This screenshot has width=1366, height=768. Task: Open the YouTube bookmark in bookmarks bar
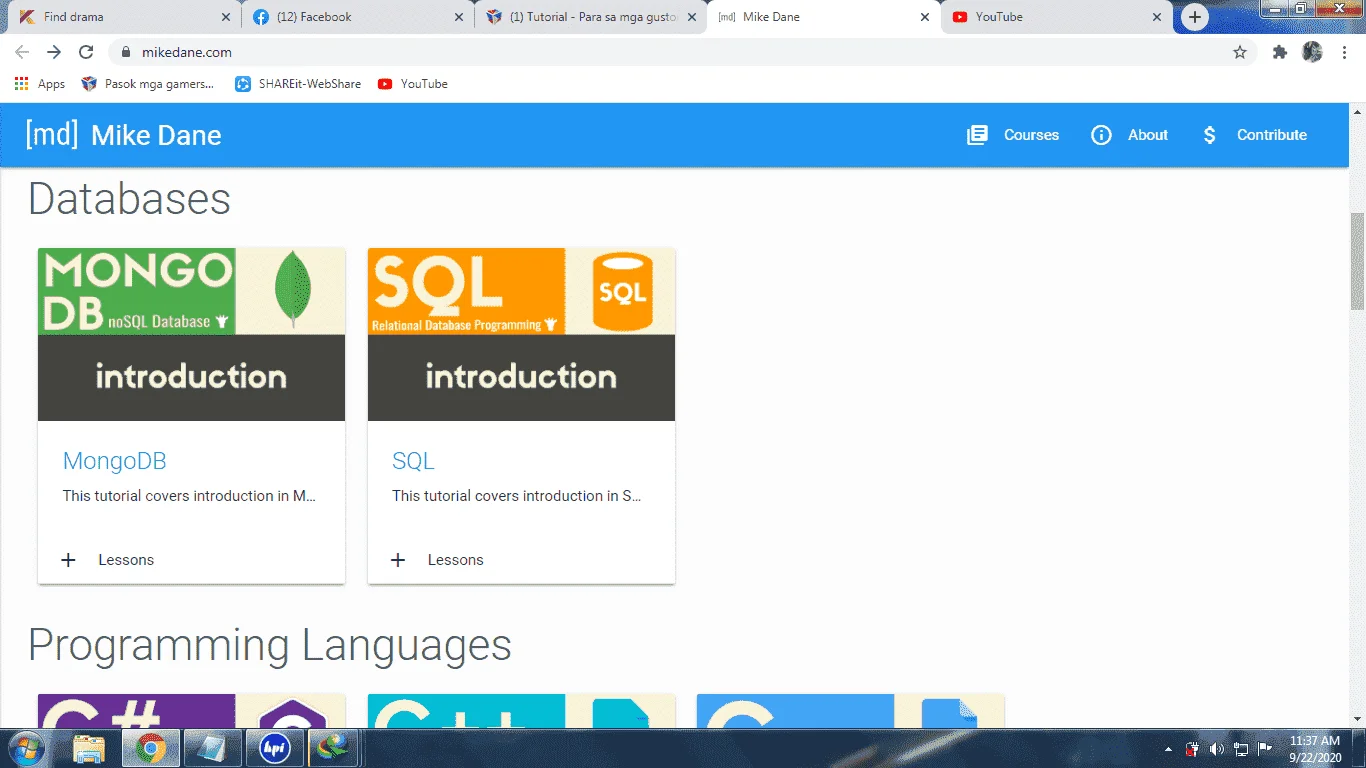413,84
